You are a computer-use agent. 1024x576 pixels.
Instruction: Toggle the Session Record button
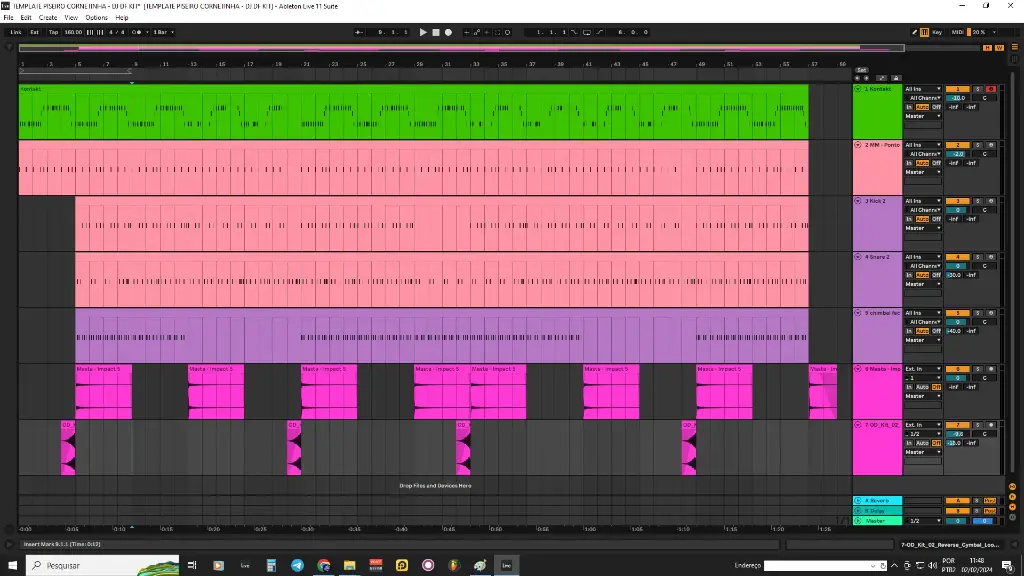pyautogui.click(x=508, y=32)
